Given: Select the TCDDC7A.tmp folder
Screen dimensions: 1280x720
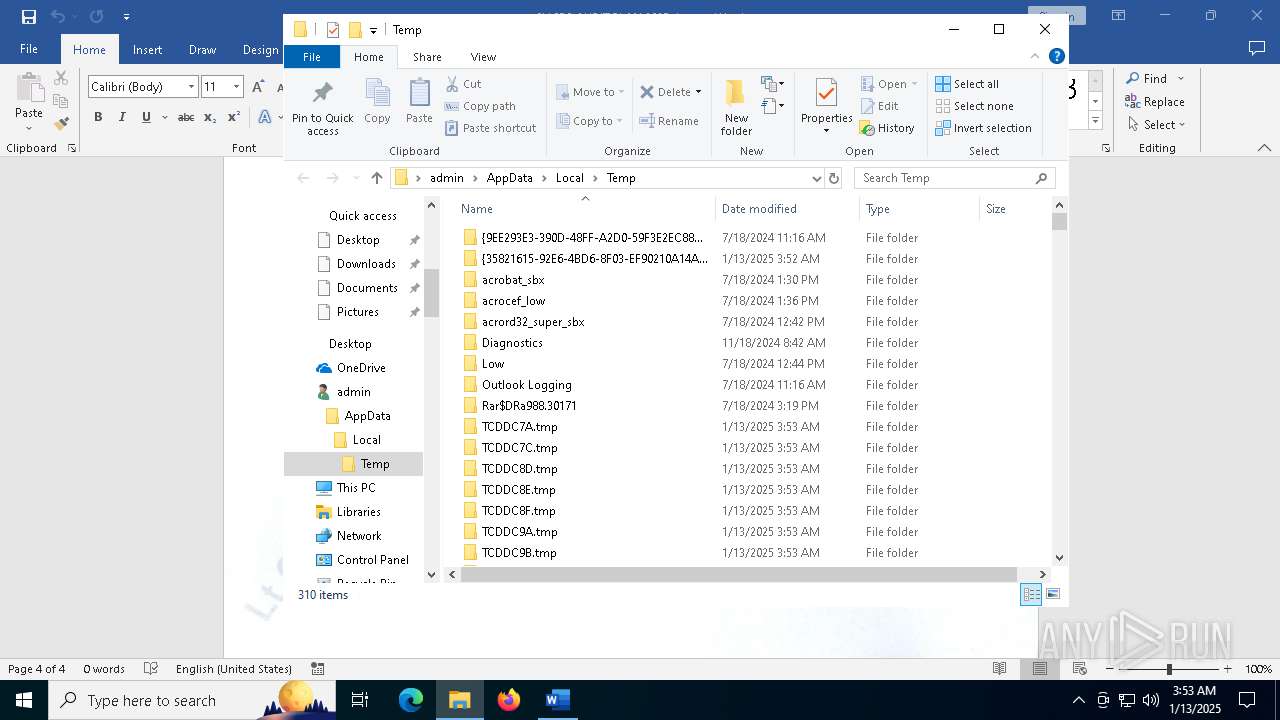Looking at the screenshot, I should 519,427.
